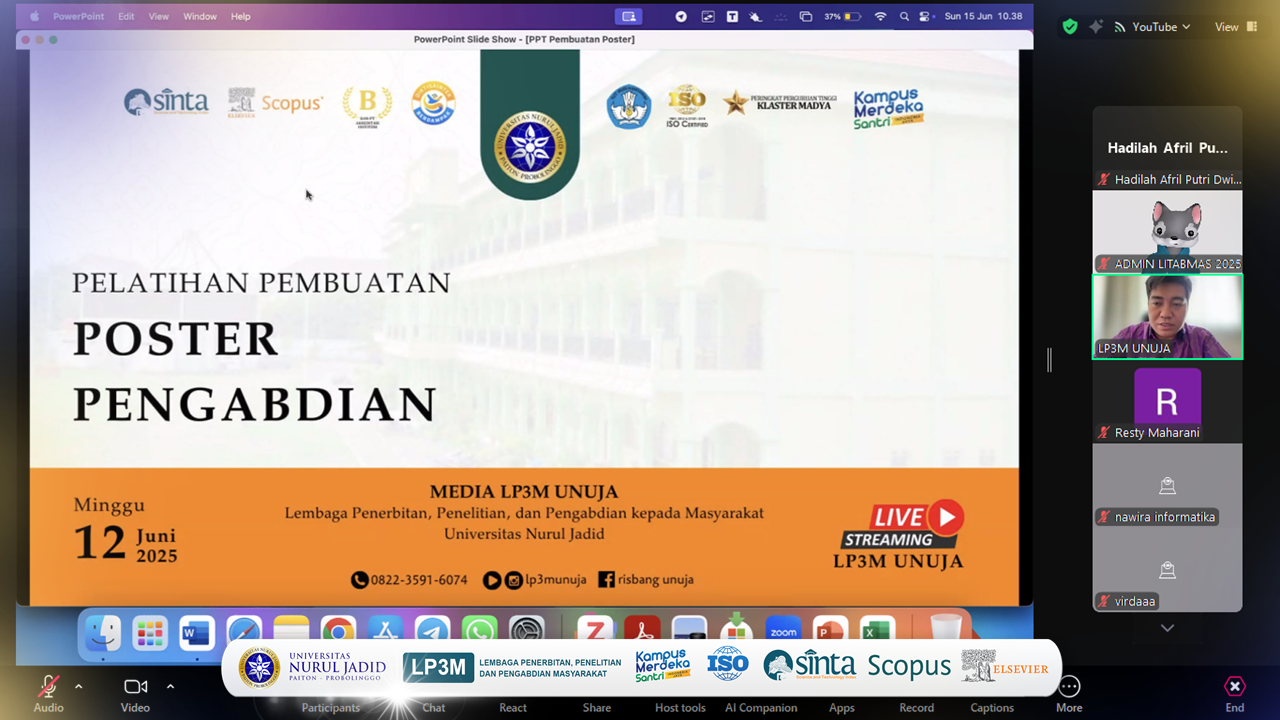The width and height of the screenshot is (1280, 720).
Task: Open Zotero from the Dock
Action: point(595,630)
